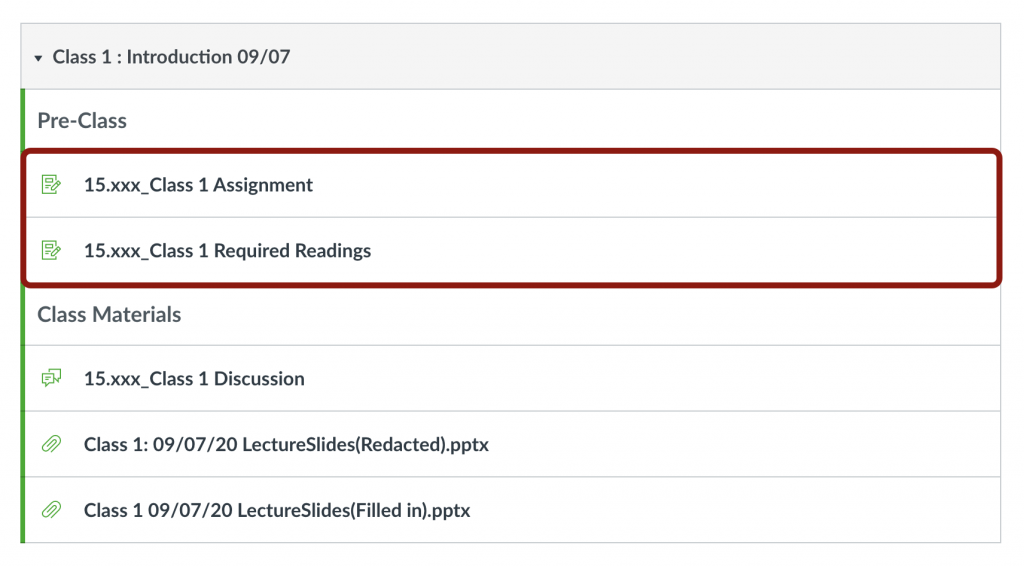This screenshot has height=566, width=1024.
Task: Click the Class 1 : Introduction 09/07 title
Action: (x=171, y=57)
